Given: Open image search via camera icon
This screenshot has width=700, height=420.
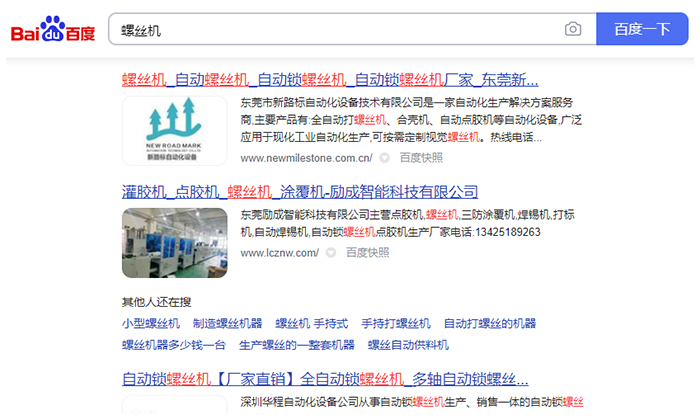Looking at the screenshot, I should (x=572, y=30).
